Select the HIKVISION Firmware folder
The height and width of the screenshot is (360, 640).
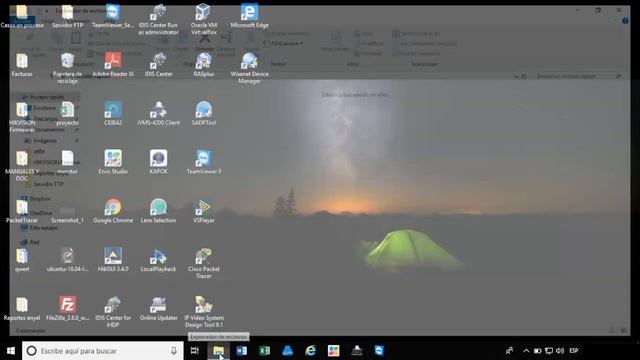tap(22, 117)
